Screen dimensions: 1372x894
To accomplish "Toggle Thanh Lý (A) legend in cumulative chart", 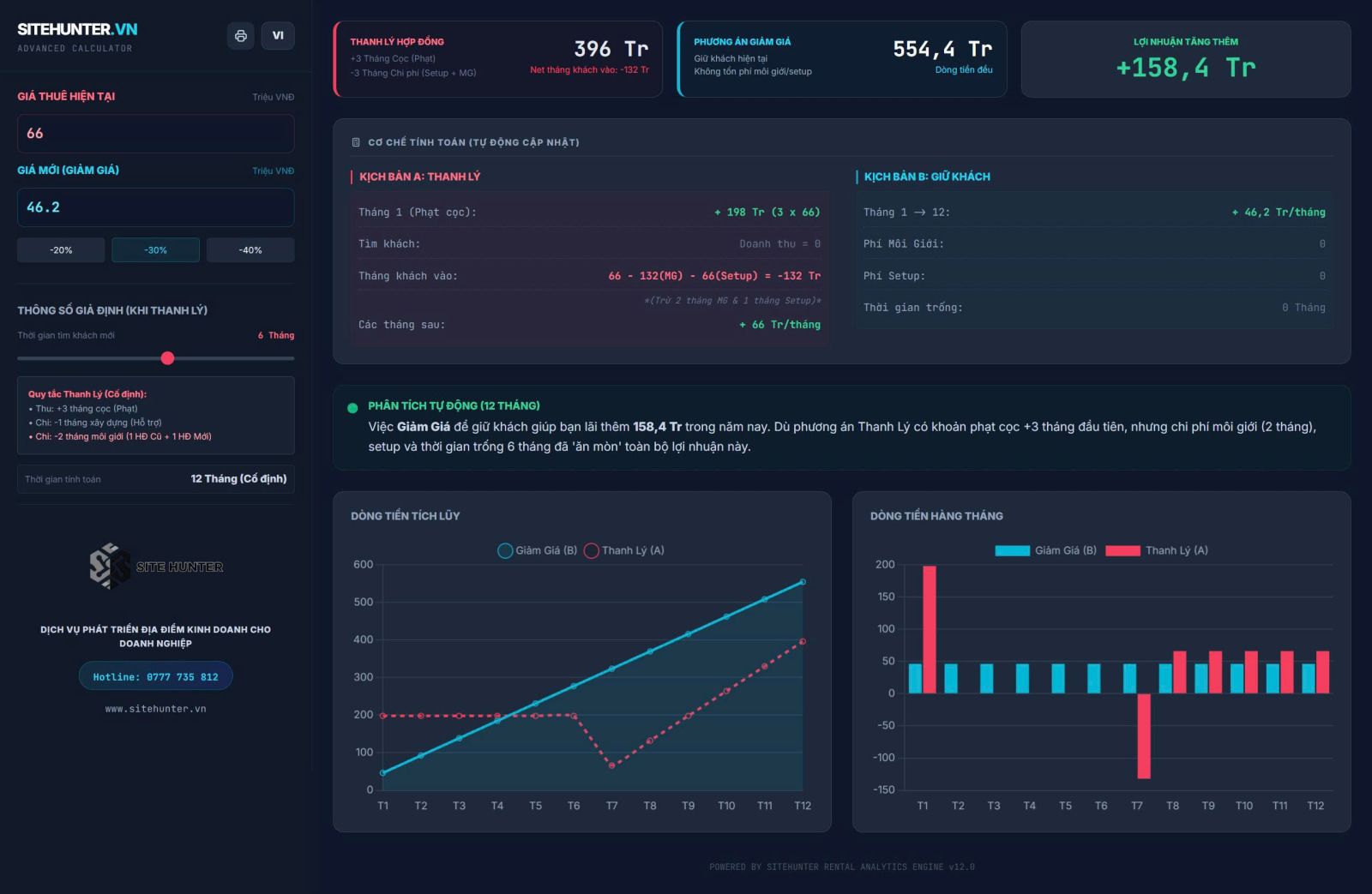I will (623, 550).
